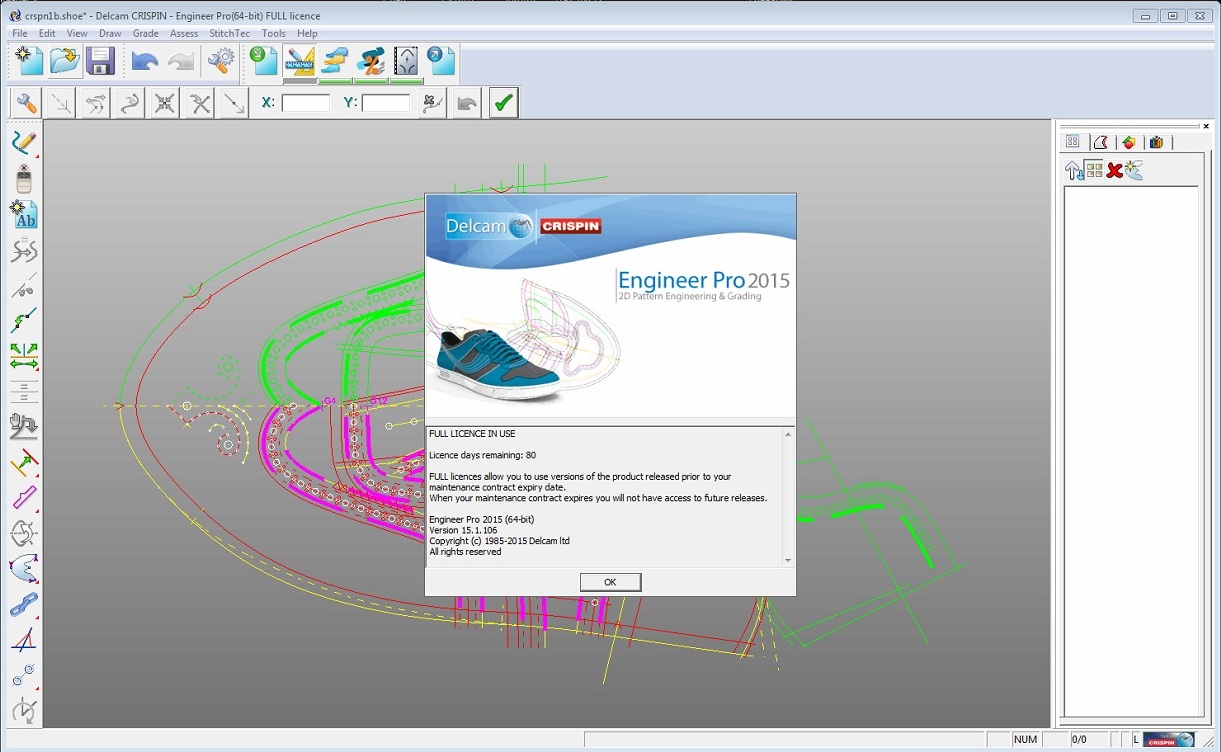Save with the purple floppy disk icon

point(99,61)
